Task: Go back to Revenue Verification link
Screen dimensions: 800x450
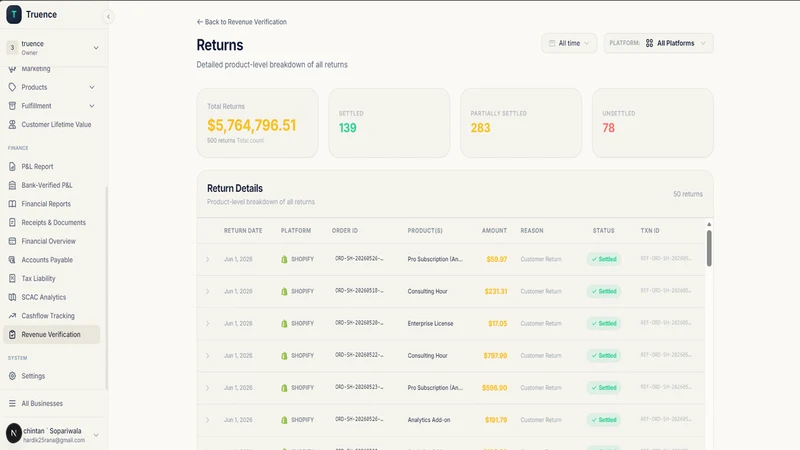Action: point(241,22)
